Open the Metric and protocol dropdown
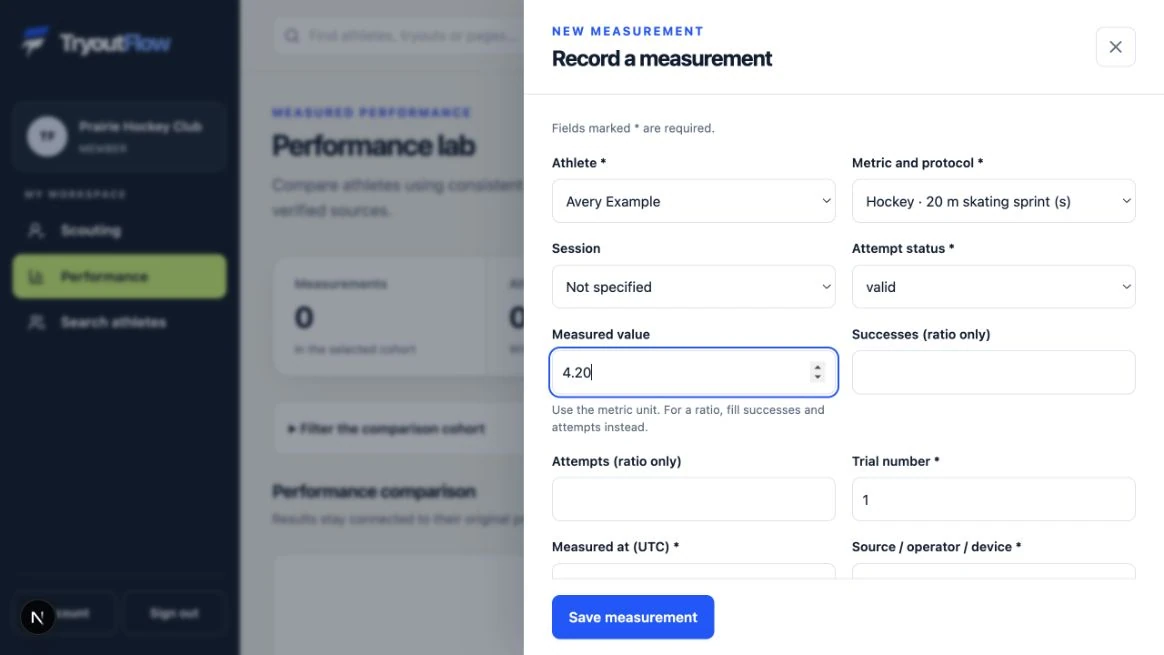 click(993, 201)
